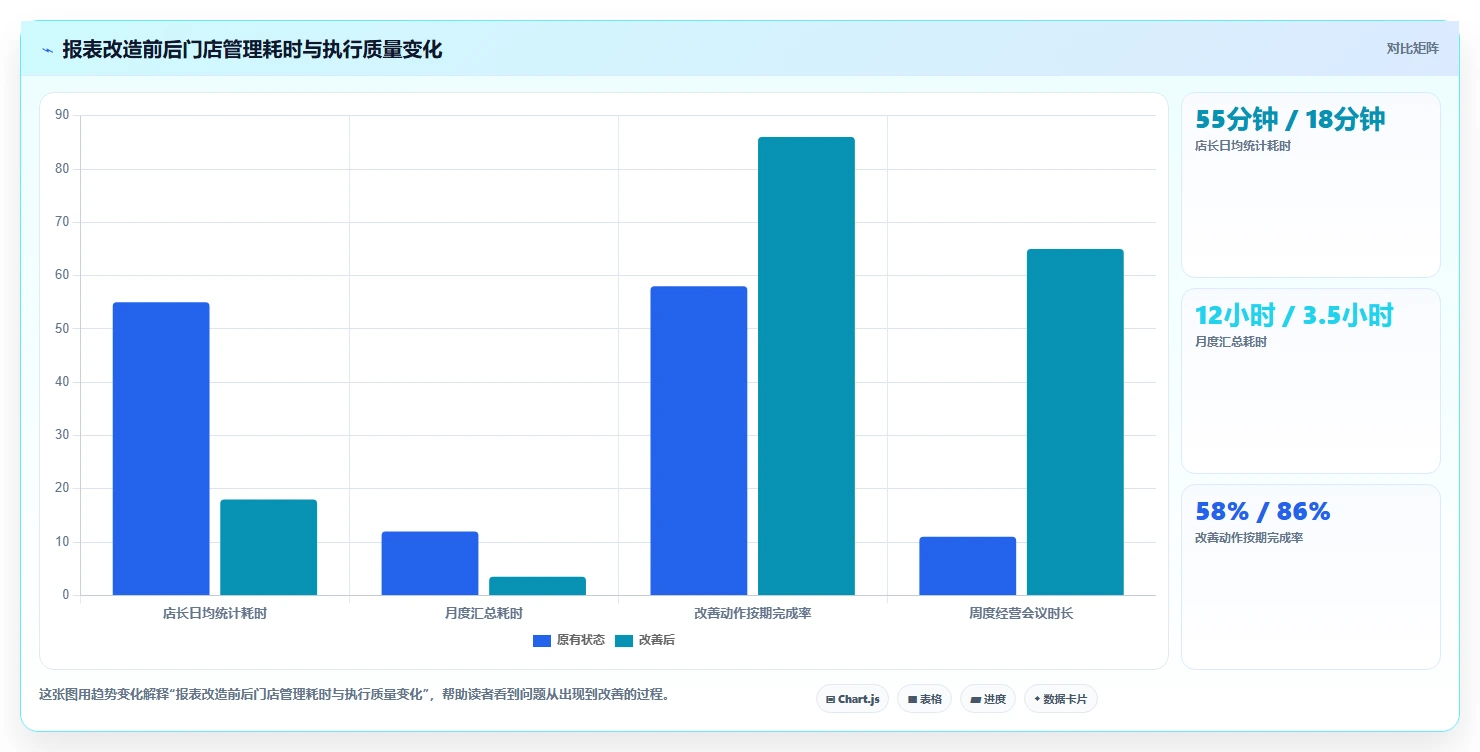Click the 月度汇总耗时 card caption
The height and width of the screenshot is (752, 1480).
pyautogui.click(x=1231, y=342)
